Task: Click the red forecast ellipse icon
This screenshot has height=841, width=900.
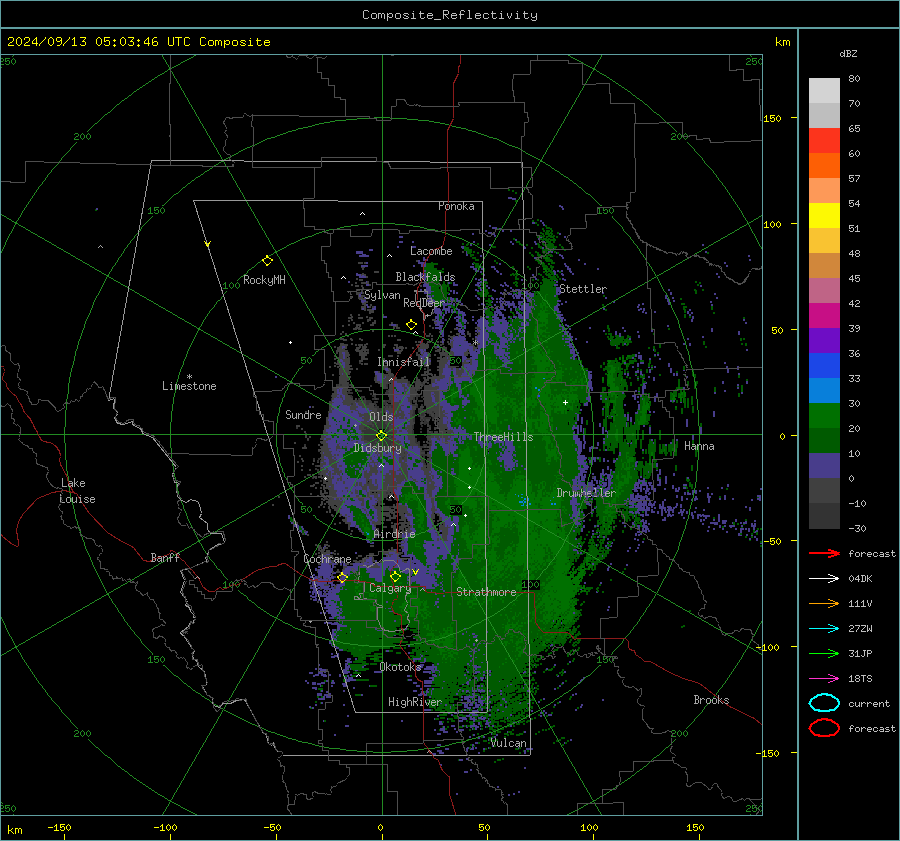Action: coord(824,728)
